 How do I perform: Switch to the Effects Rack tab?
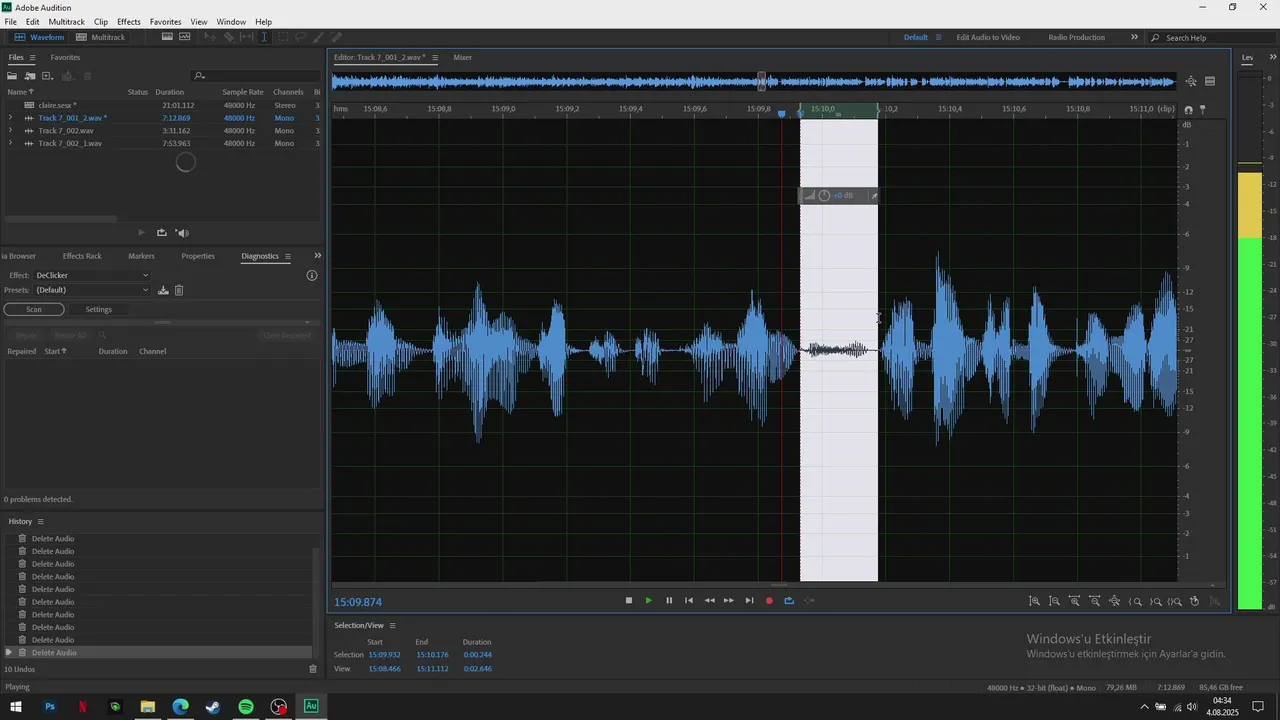click(82, 256)
